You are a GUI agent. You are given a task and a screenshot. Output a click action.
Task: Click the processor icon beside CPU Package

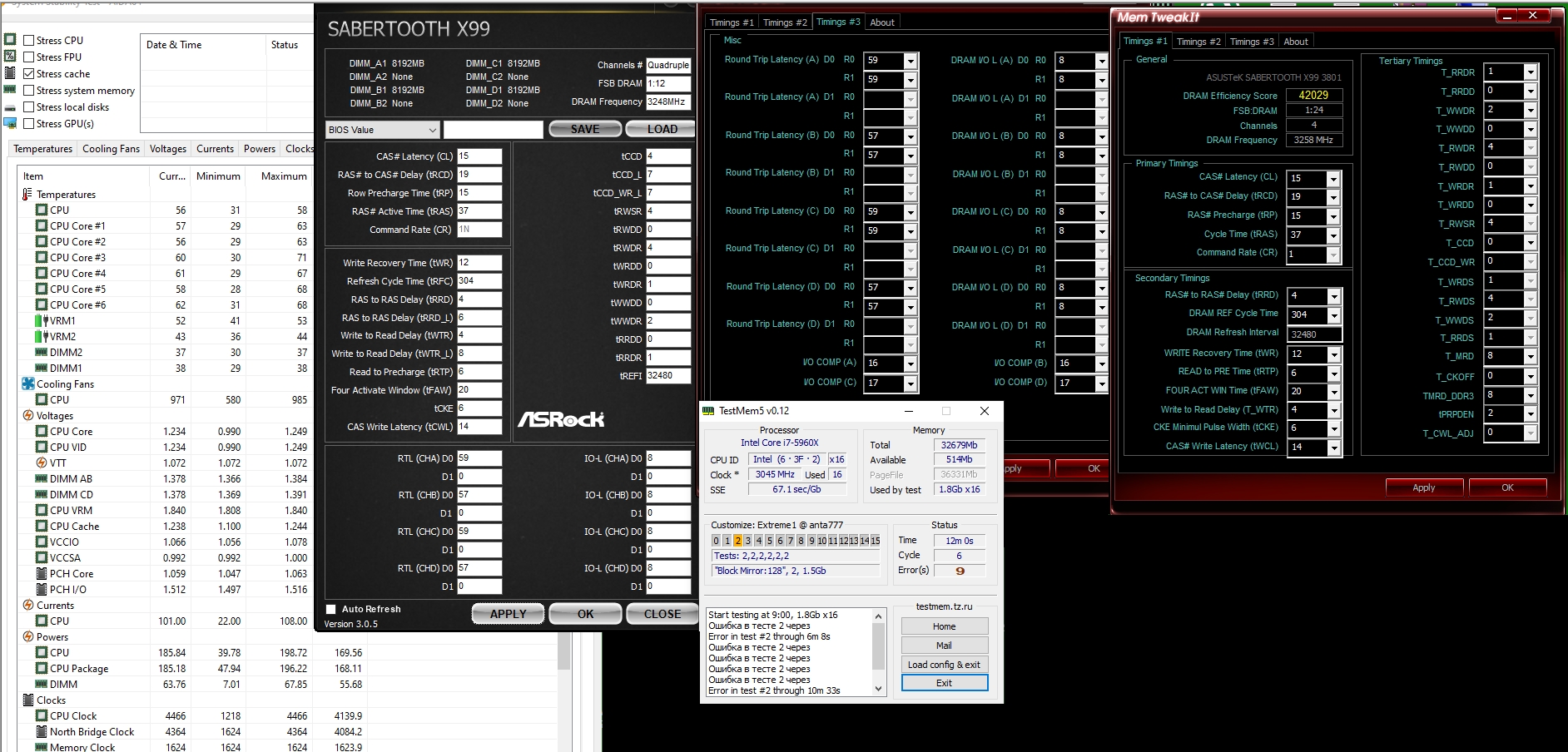point(42,668)
